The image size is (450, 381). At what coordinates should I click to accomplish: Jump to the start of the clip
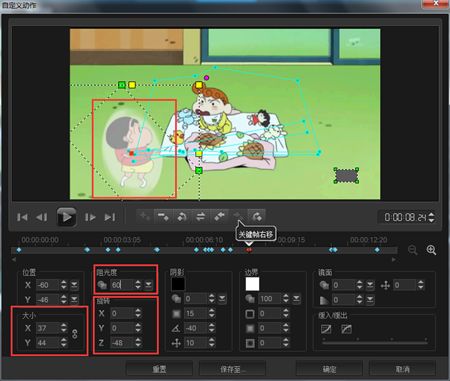pyautogui.click(x=22, y=217)
